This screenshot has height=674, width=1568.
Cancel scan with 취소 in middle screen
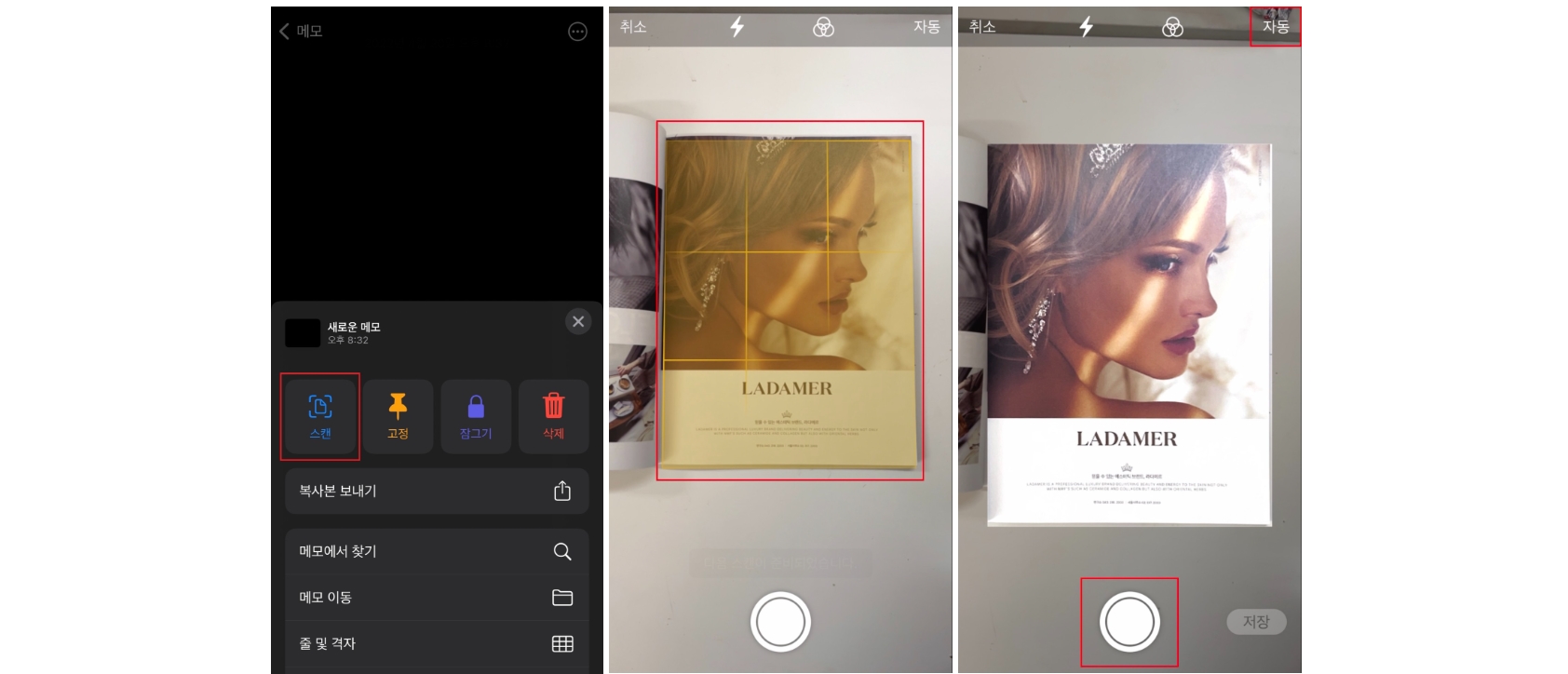633,27
